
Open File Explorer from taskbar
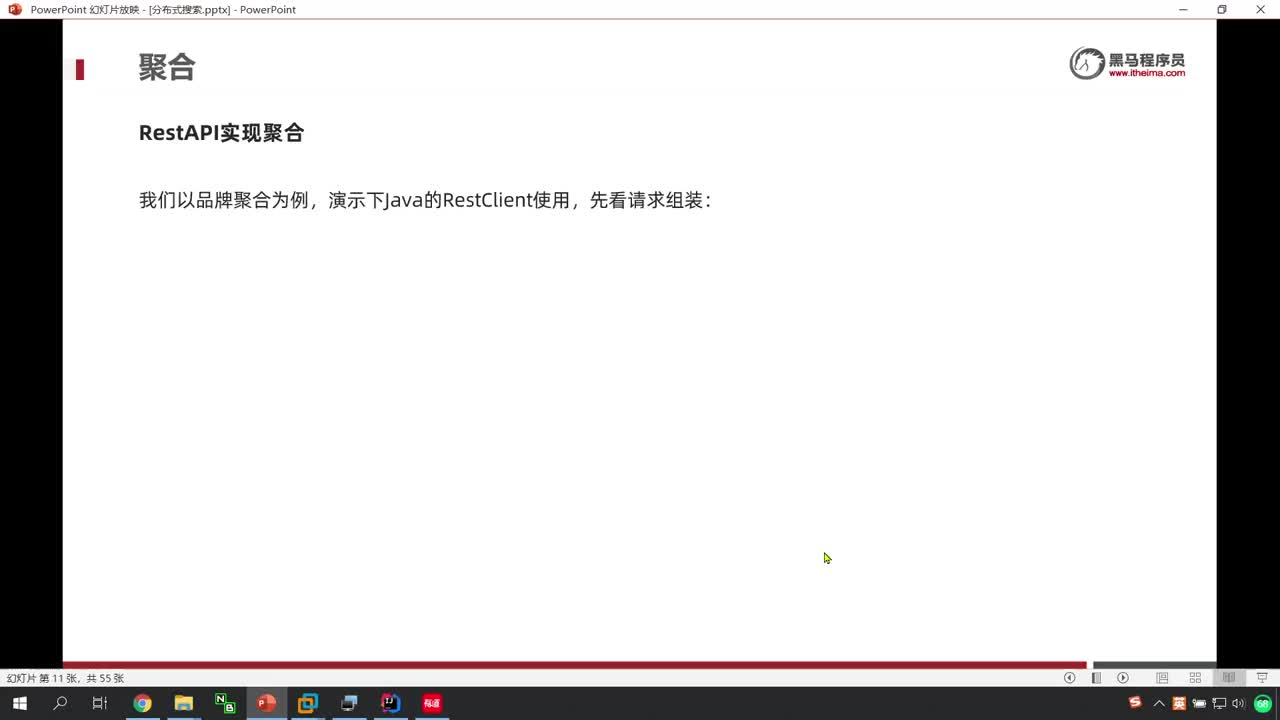click(183, 703)
